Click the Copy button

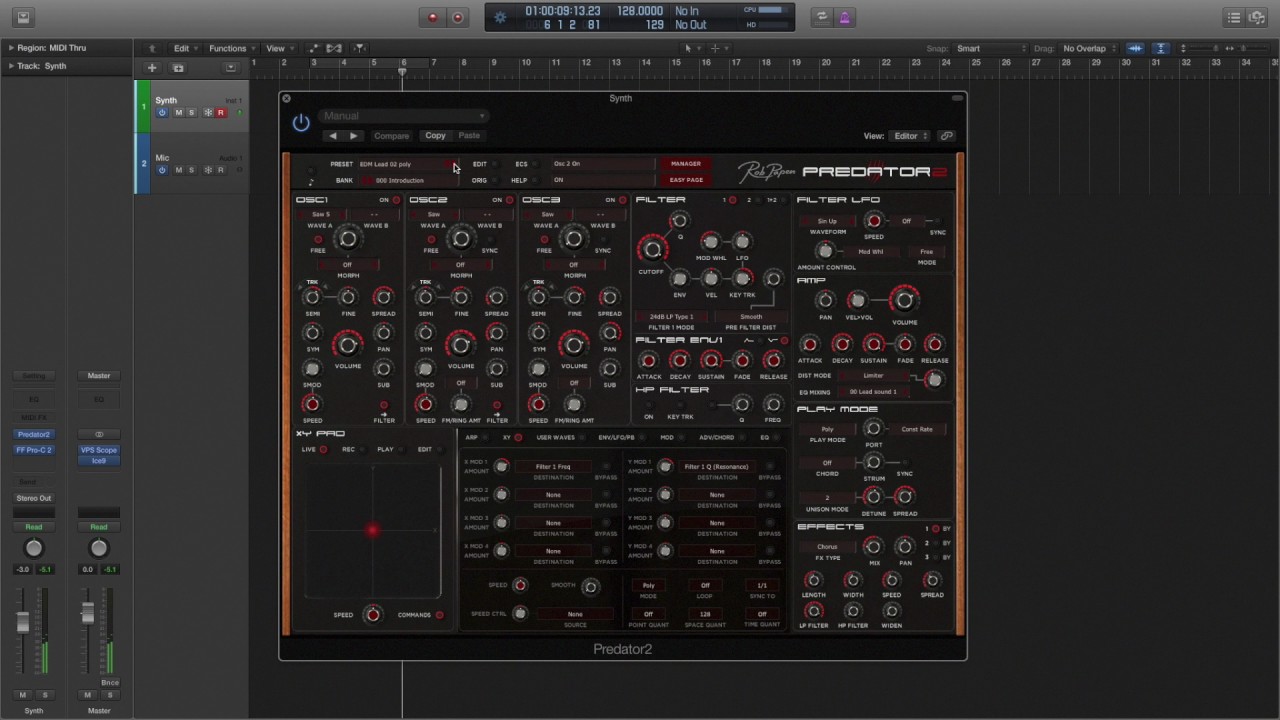[435, 136]
